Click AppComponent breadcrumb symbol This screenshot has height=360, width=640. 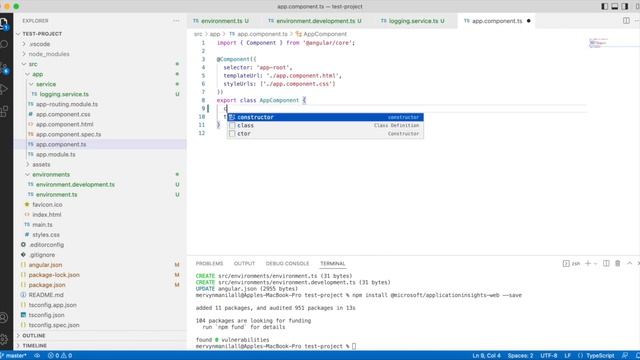[x=321, y=34]
